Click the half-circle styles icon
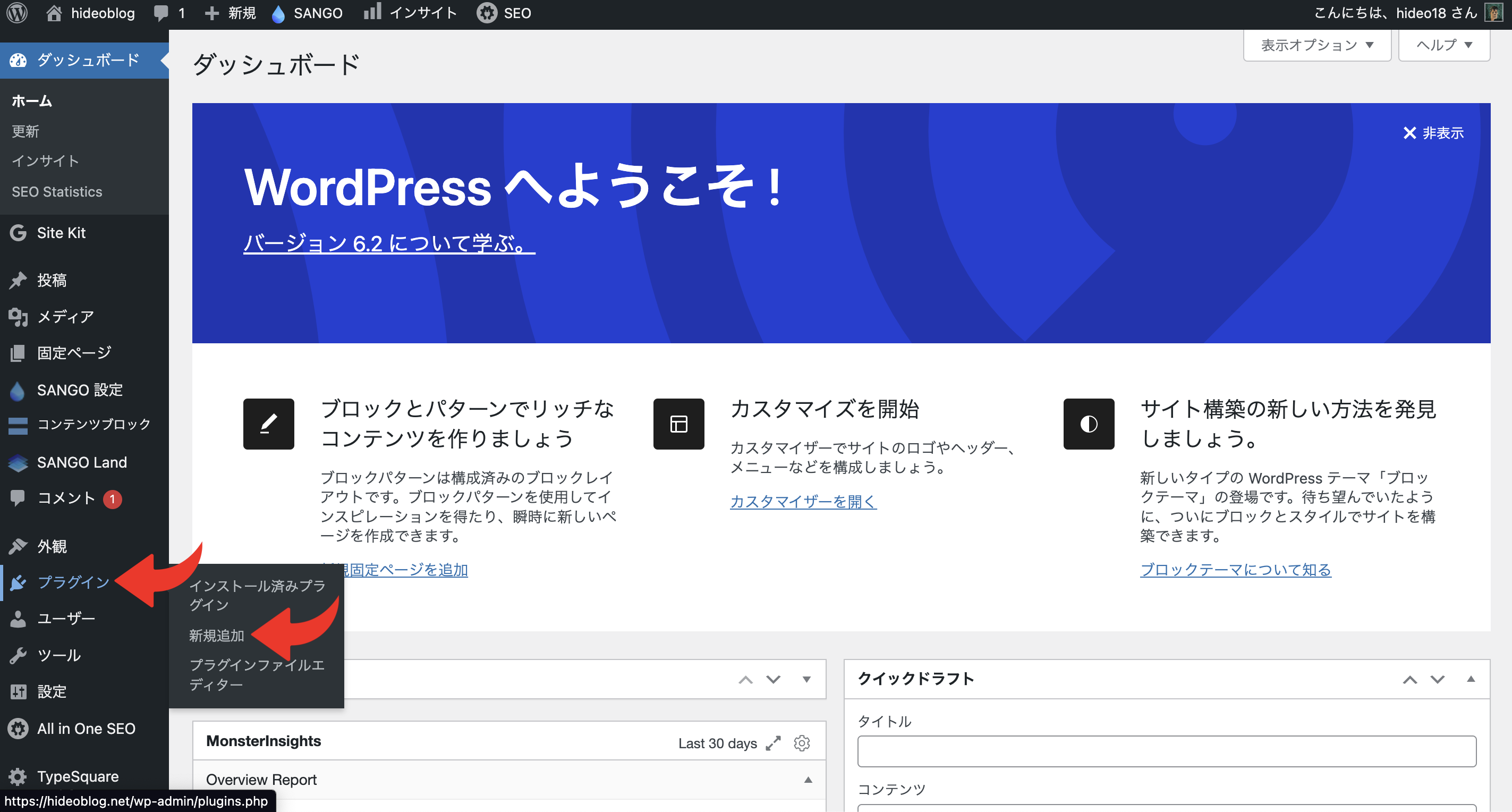This screenshot has width=1512, height=812. pyautogui.click(x=1089, y=424)
